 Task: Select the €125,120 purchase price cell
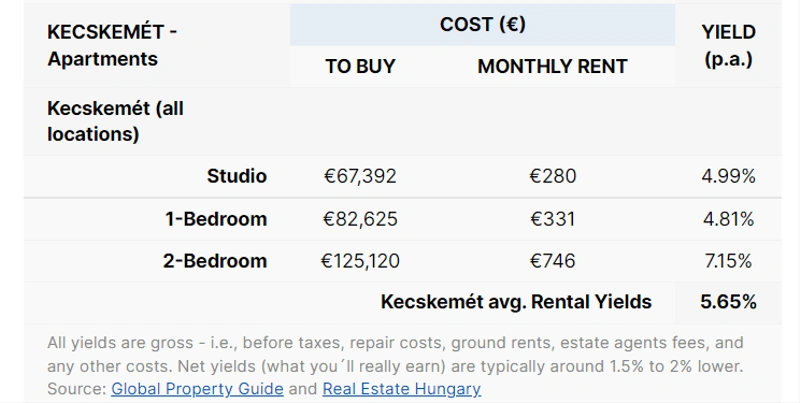pyautogui.click(x=360, y=261)
